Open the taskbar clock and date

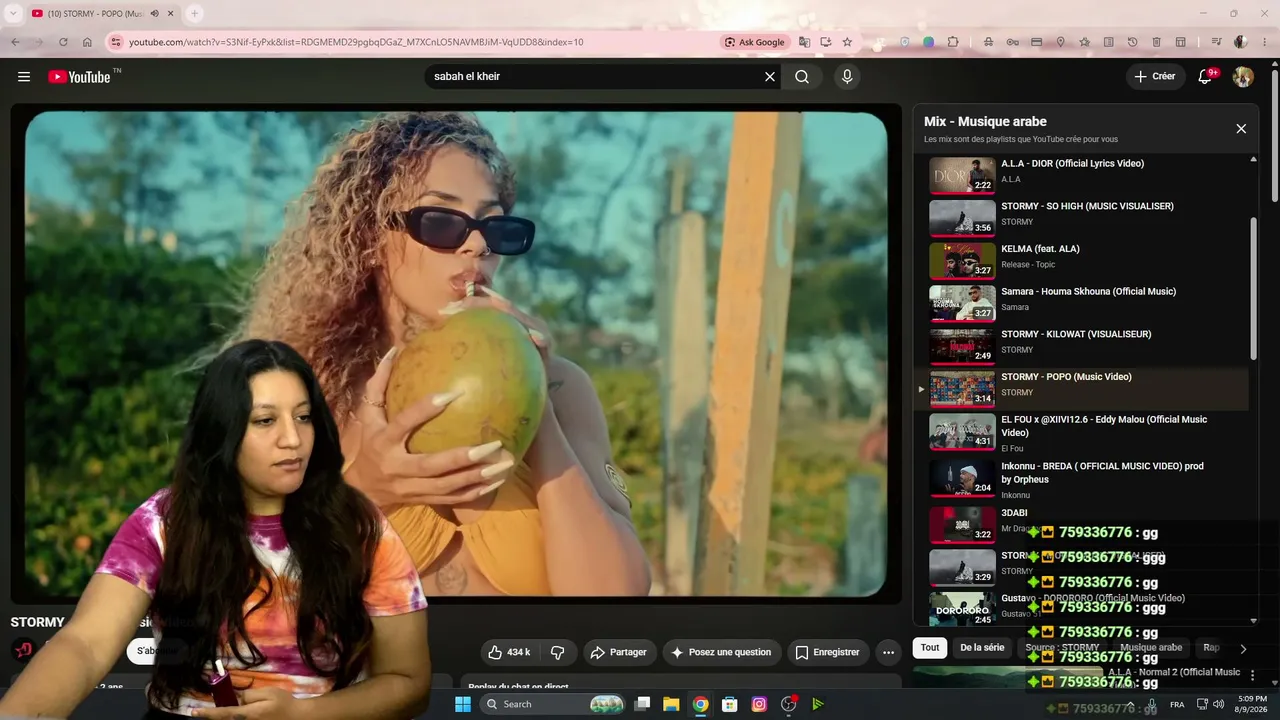tap(1252, 704)
